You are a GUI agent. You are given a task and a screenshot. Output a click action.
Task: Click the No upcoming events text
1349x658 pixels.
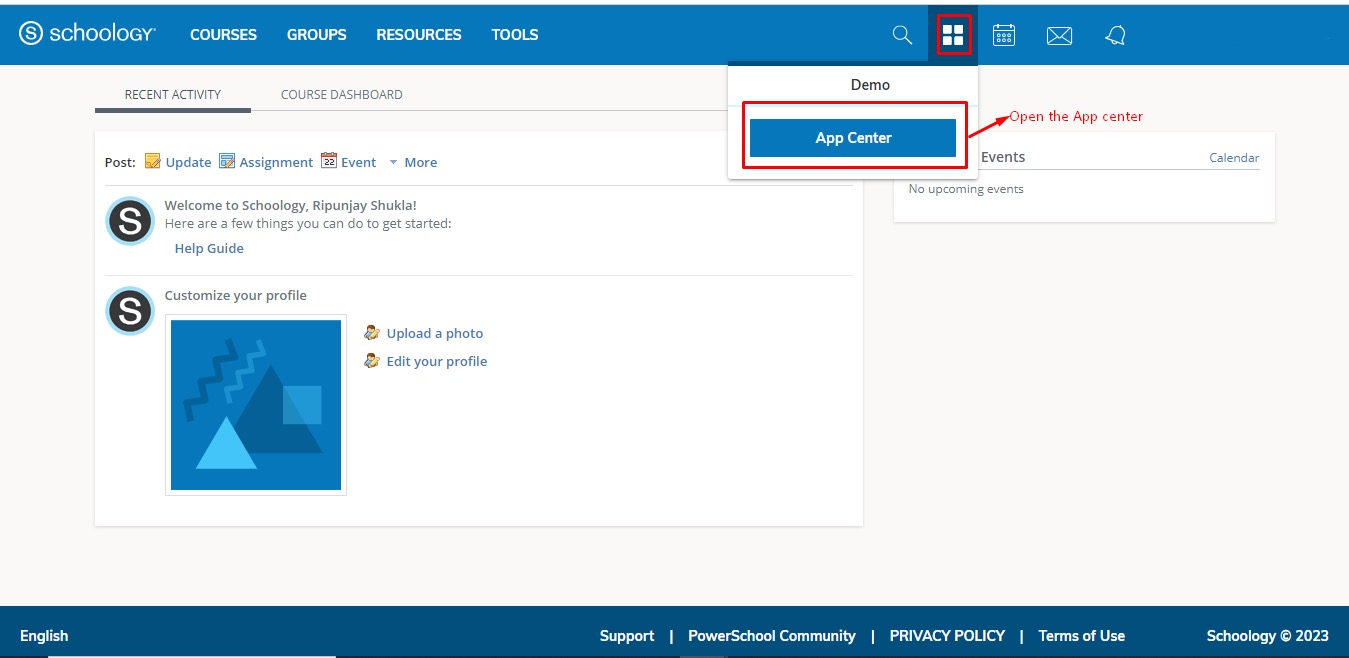pyautogui.click(x=966, y=189)
